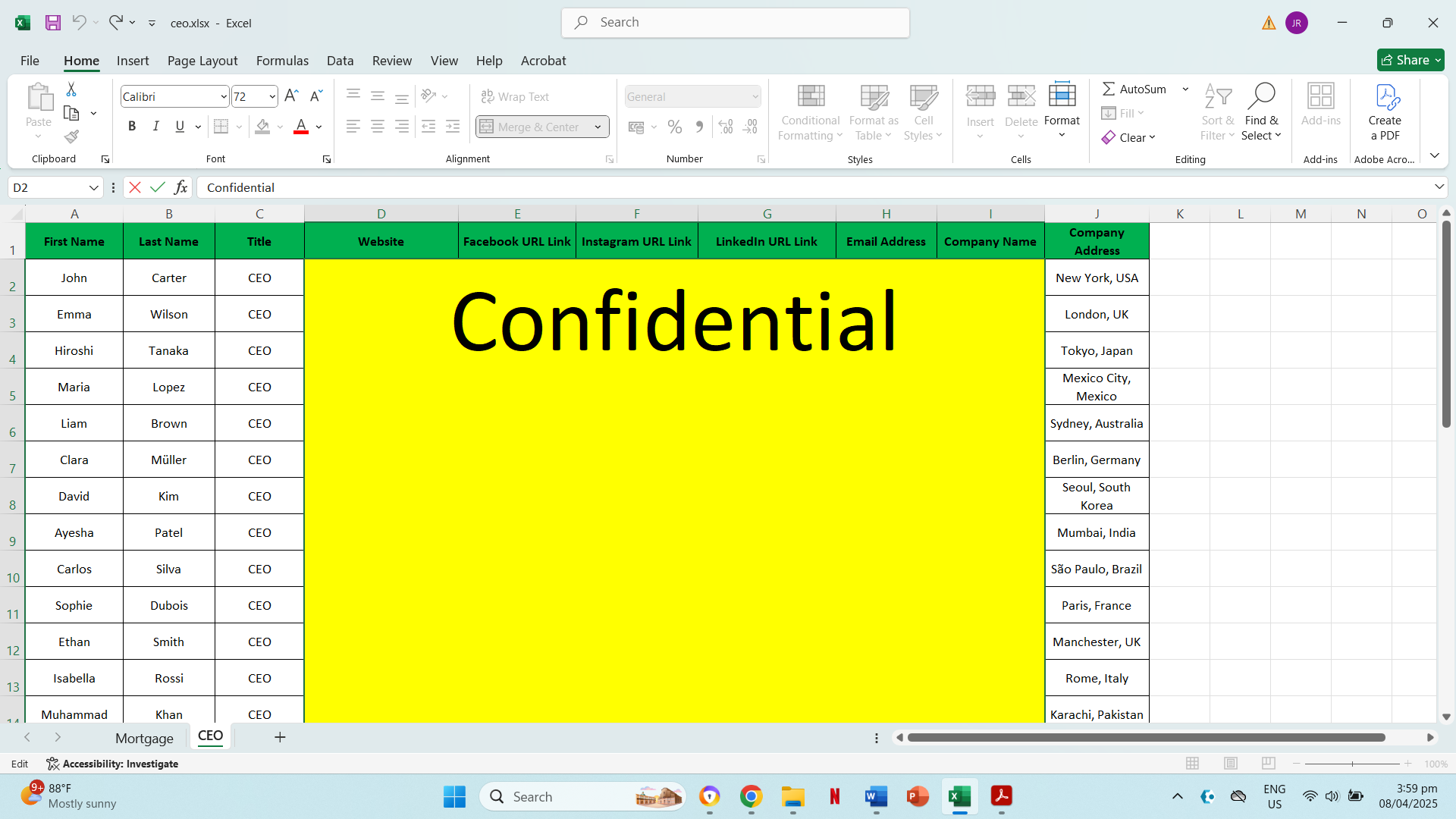1456x819 pixels.
Task: Click the yellow Fill Color bucket
Action: click(x=262, y=127)
